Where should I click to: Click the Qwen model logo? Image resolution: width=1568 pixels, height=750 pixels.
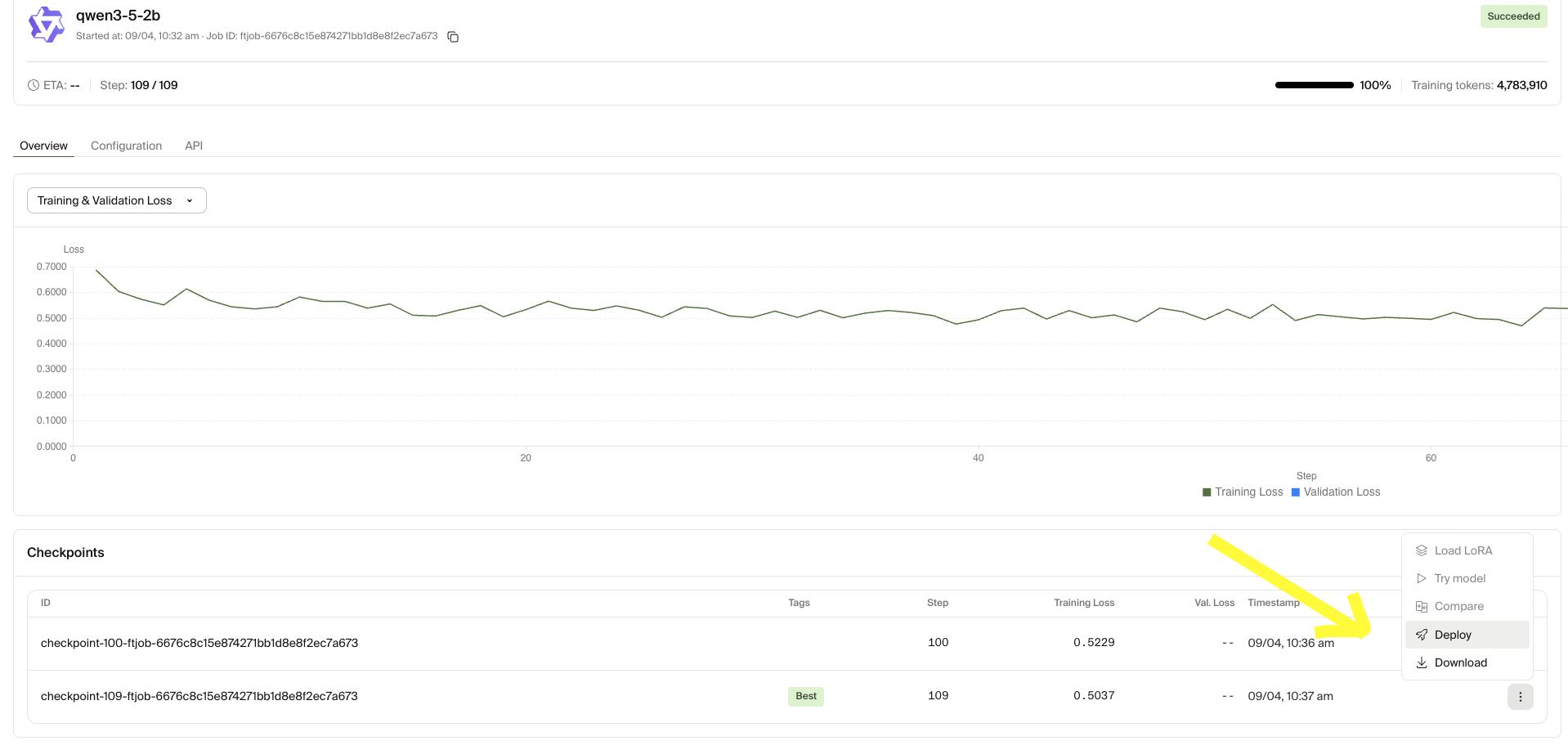pos(47,25)
